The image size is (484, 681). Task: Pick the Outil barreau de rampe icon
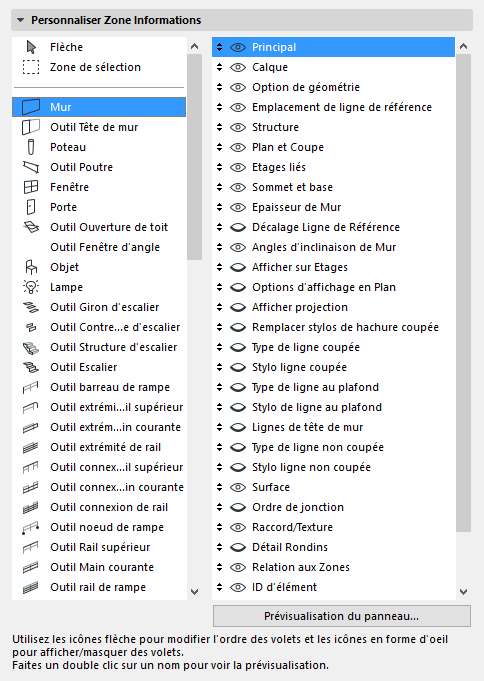pos(31,387)
